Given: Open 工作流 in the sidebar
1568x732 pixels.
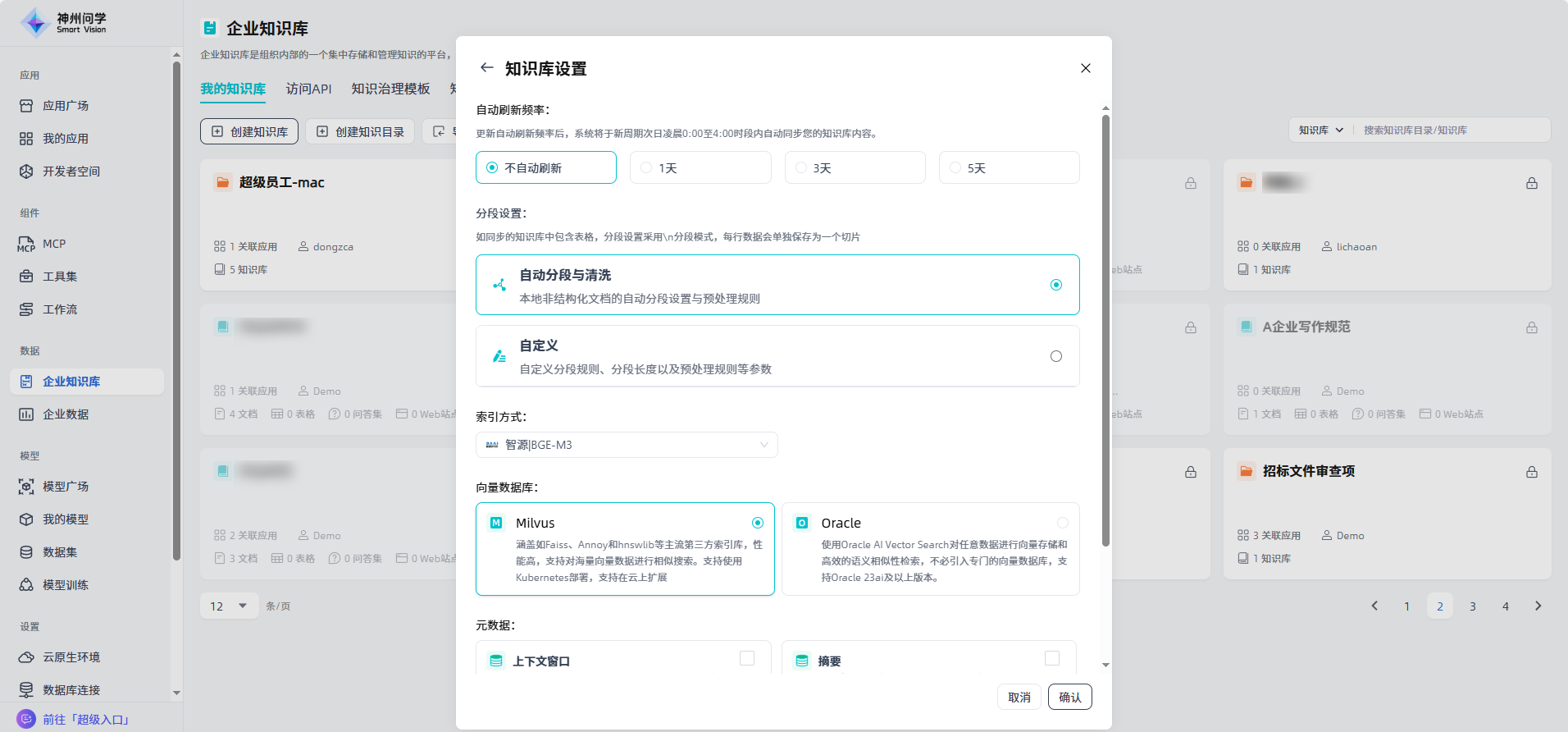Looking at the screenshot, I should pyautogui.click(x=59, y=309).
